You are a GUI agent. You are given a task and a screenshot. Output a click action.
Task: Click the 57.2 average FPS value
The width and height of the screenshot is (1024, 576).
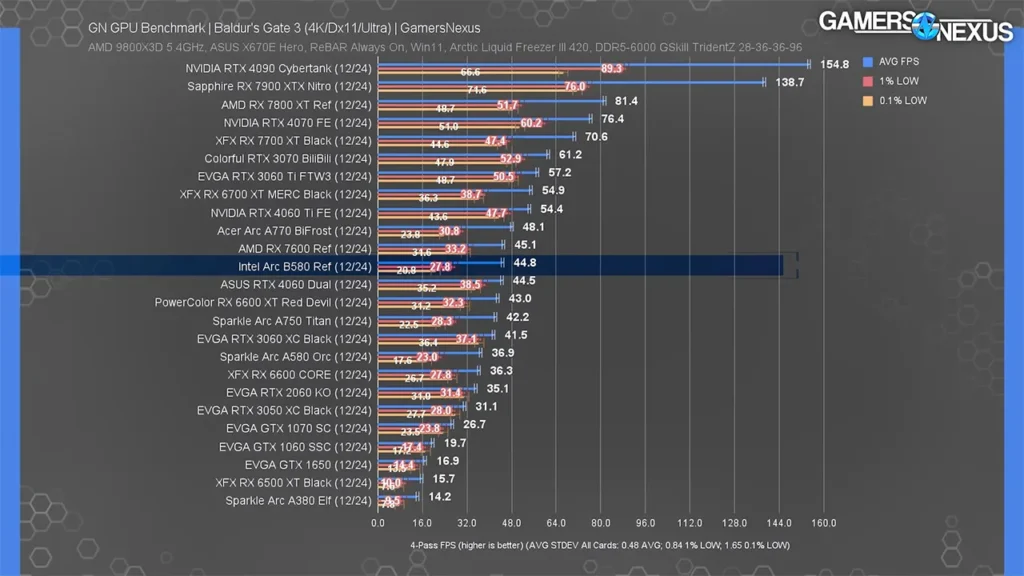coord(560,172)
